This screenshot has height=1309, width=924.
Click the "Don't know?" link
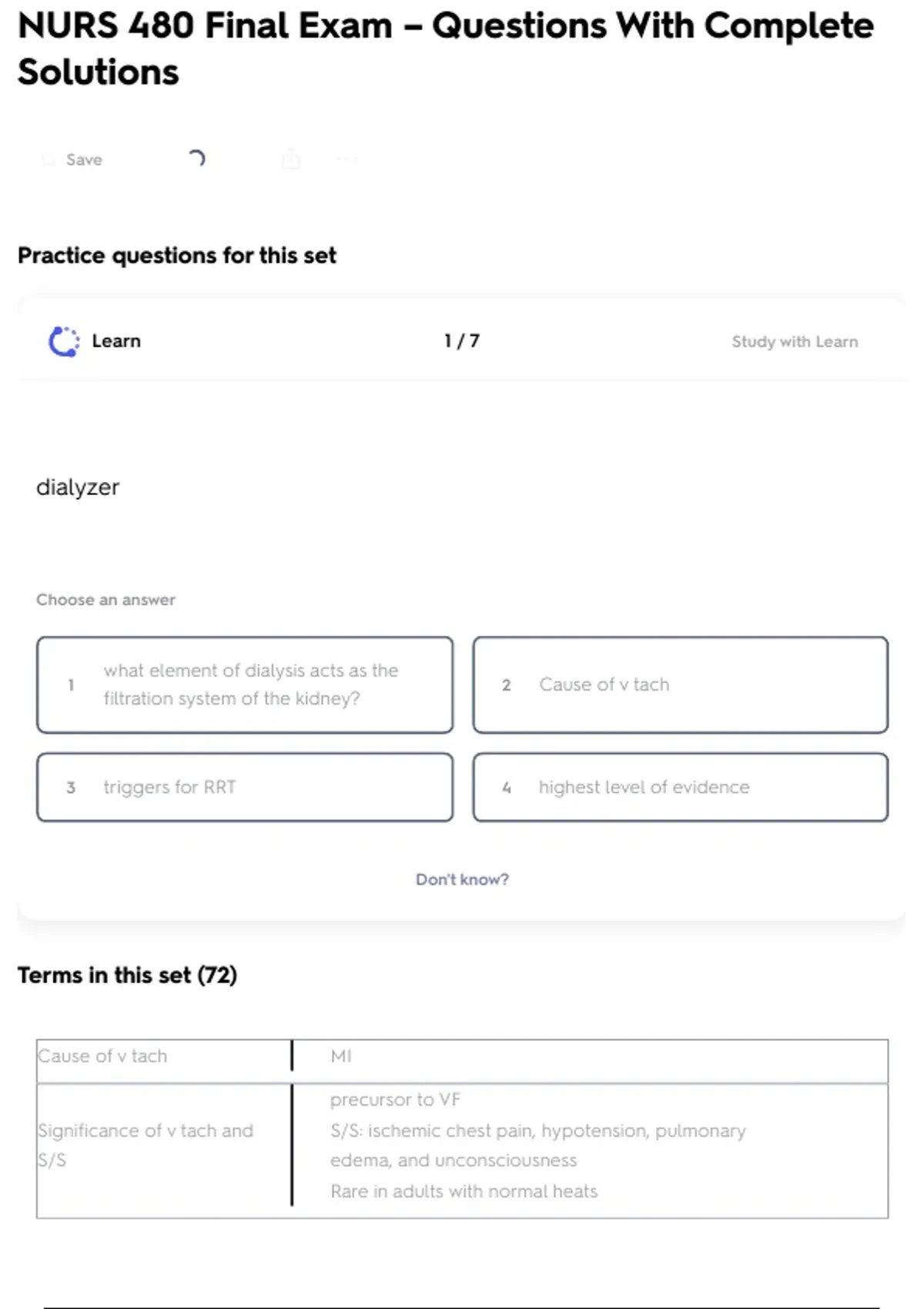click(462, 879)
